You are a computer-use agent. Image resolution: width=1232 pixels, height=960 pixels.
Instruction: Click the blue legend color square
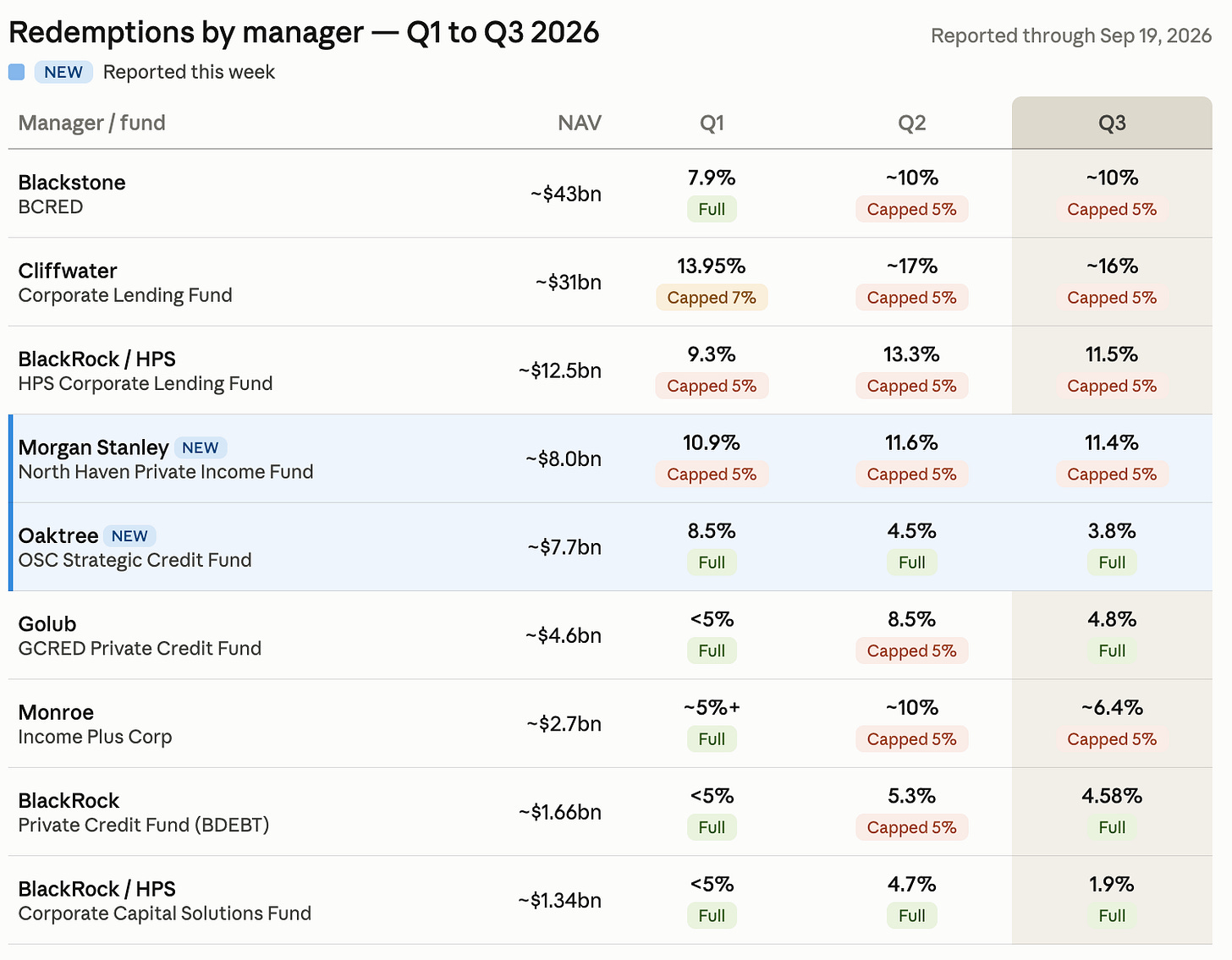tap(16, 72)
